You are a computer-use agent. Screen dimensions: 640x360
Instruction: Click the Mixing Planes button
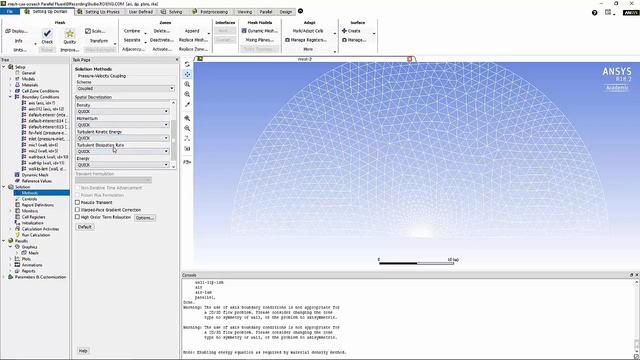(x=260, y=40)
